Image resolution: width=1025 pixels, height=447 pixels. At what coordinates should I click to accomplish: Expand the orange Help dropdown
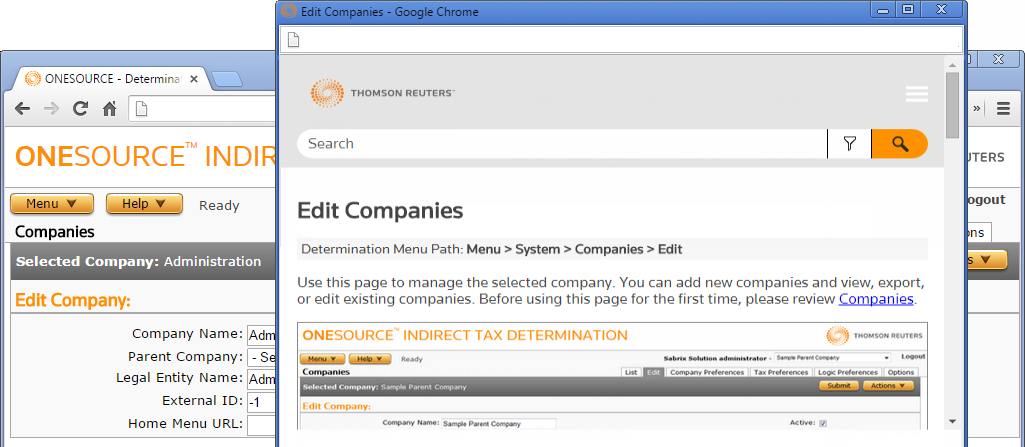(144, 204)
